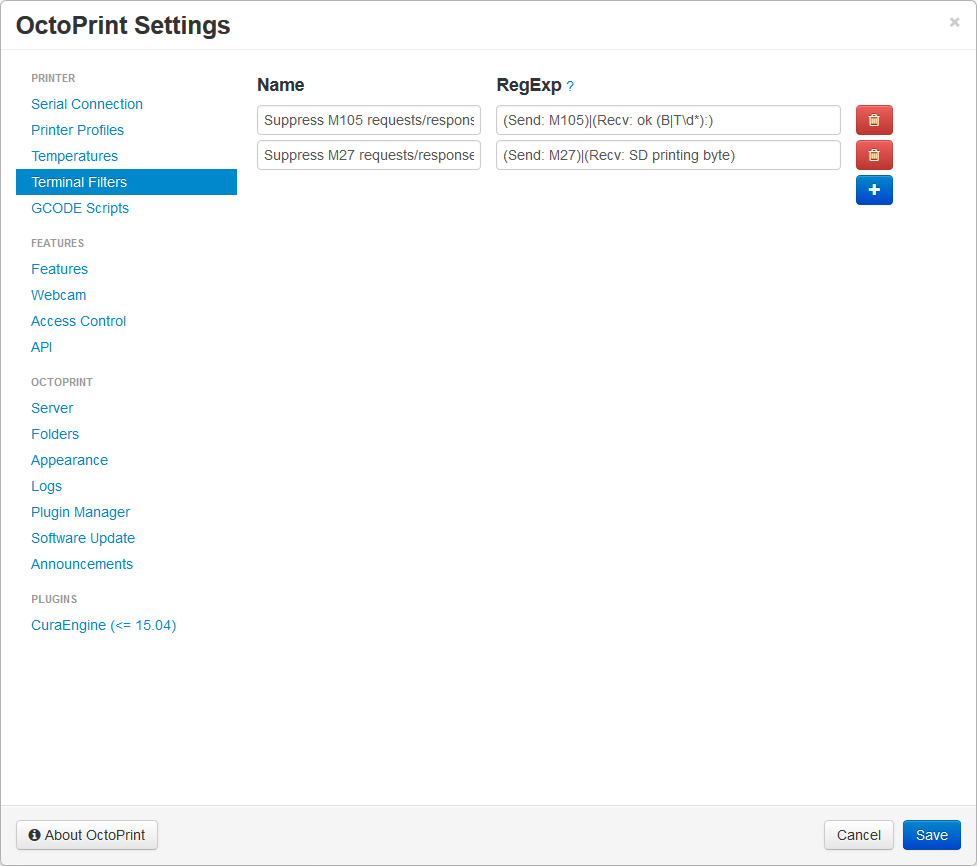Viewport: 977px width, 866px height.
Task: Open the API settings page
Action: [x=42, y=347]
